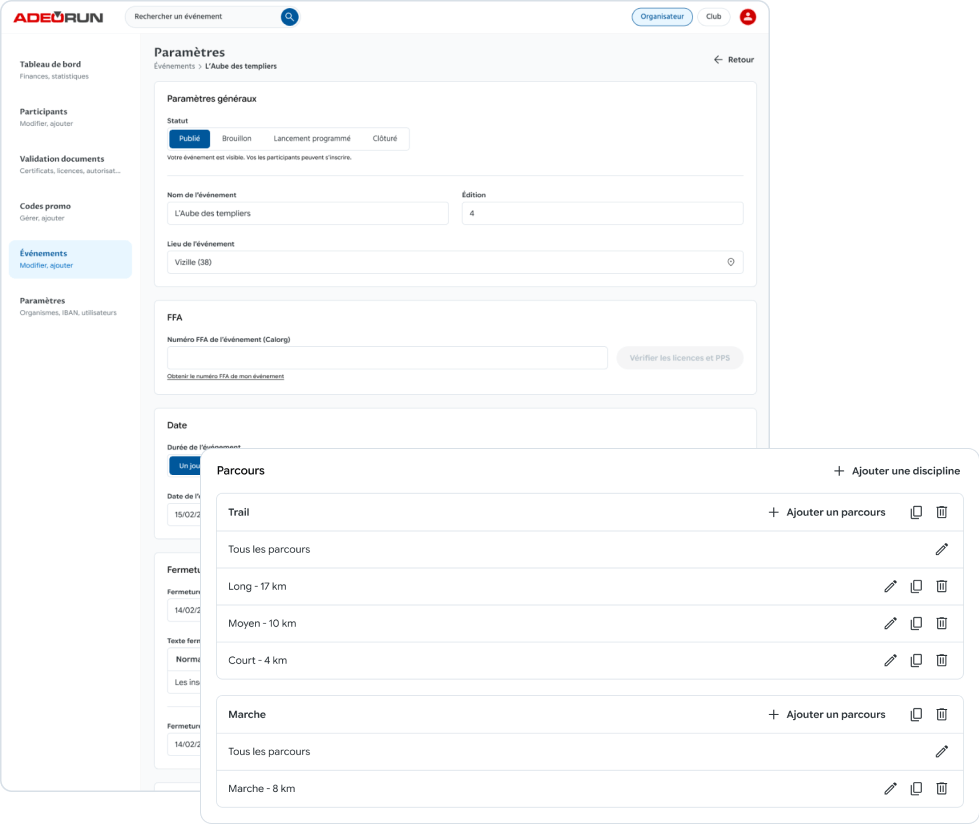Image resolution: width=979 pixels, height=824 pixels.
Task: Delete the Marche discipline
Action: point(941,714)
